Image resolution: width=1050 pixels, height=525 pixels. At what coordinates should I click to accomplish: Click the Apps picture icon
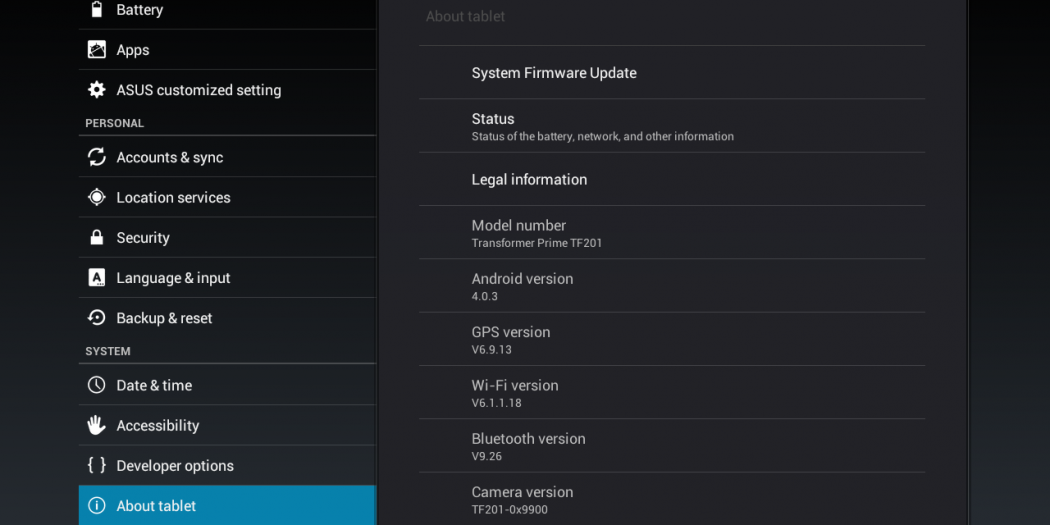point(97,50)
